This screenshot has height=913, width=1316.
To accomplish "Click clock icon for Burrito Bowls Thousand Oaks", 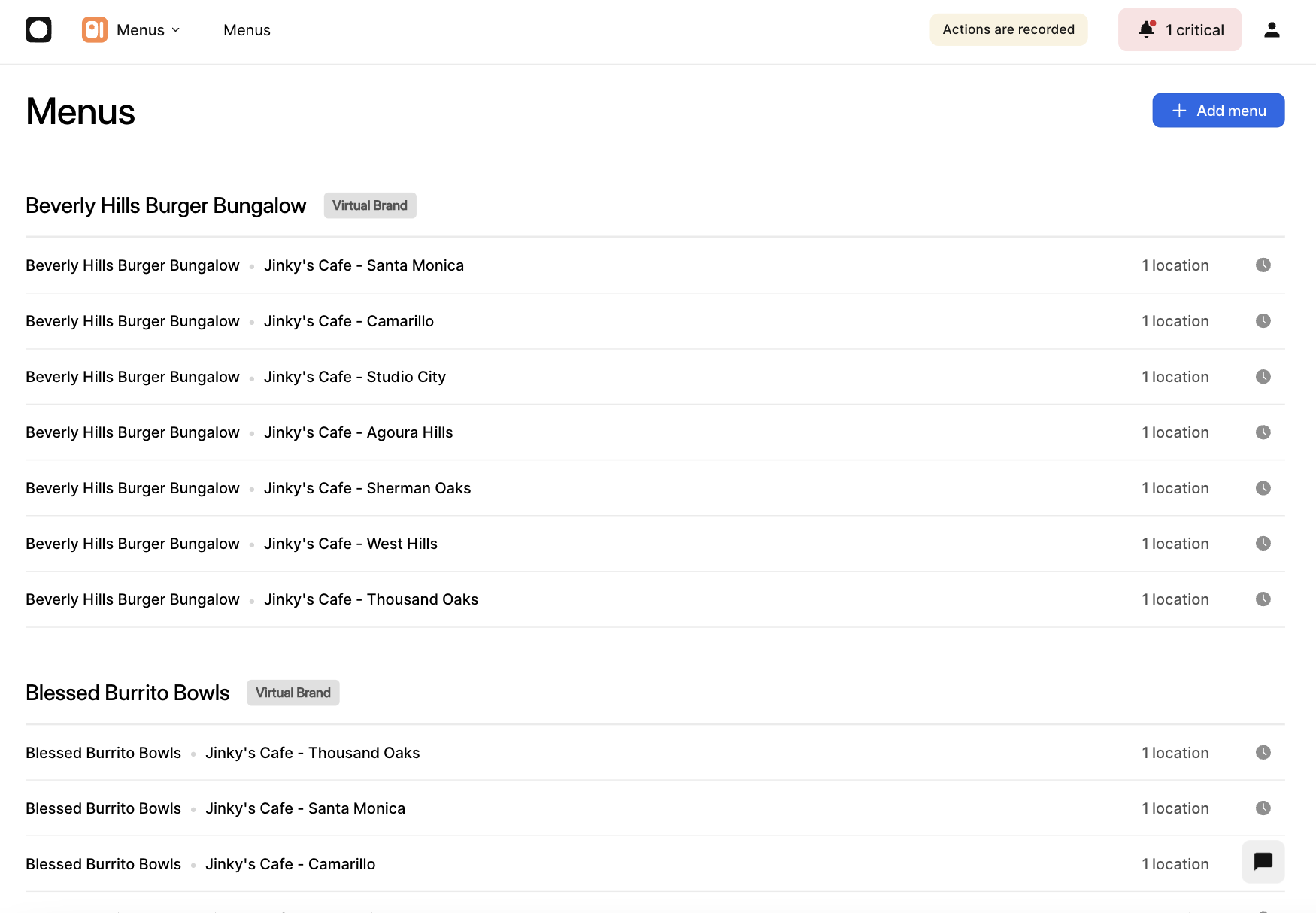I will (1263, 753).
